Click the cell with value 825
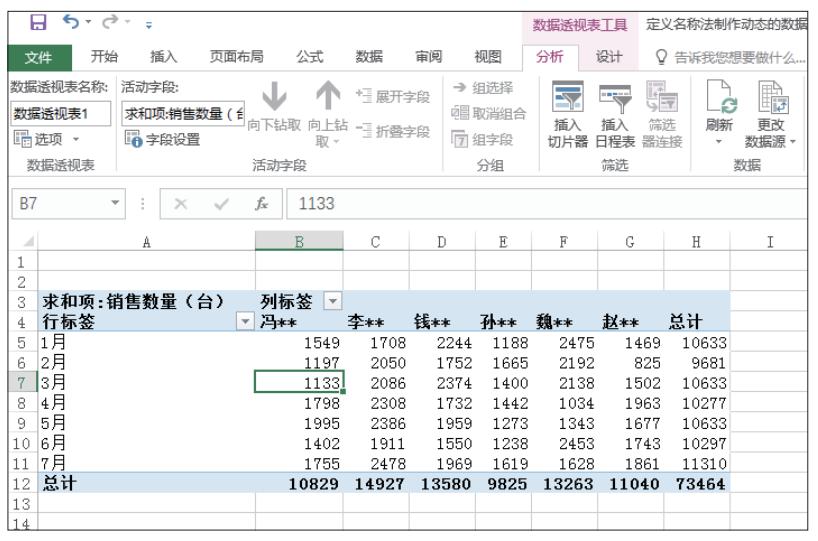Image resolution: width=818 pixels, height=541 pixels. pyautogui.click(x=631, y=362)
